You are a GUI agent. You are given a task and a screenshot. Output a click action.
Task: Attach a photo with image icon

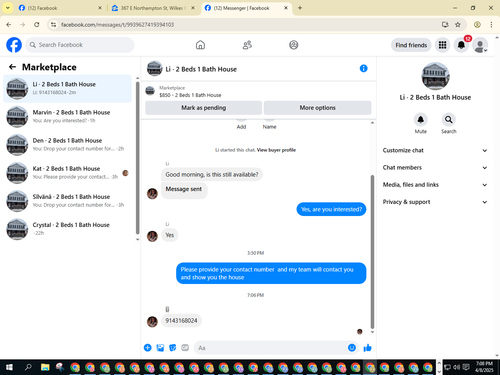pos(160,348)
